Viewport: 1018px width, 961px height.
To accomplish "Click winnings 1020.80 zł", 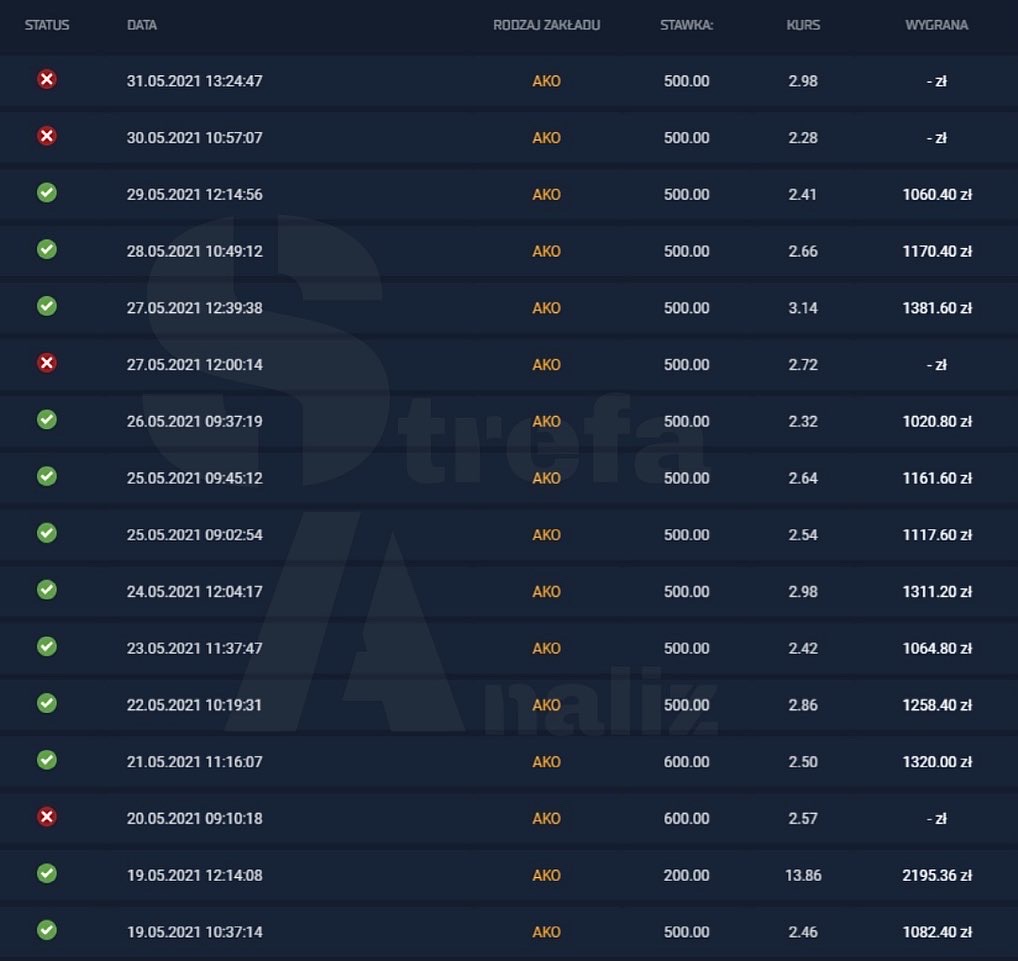I will tap(937, 421).
